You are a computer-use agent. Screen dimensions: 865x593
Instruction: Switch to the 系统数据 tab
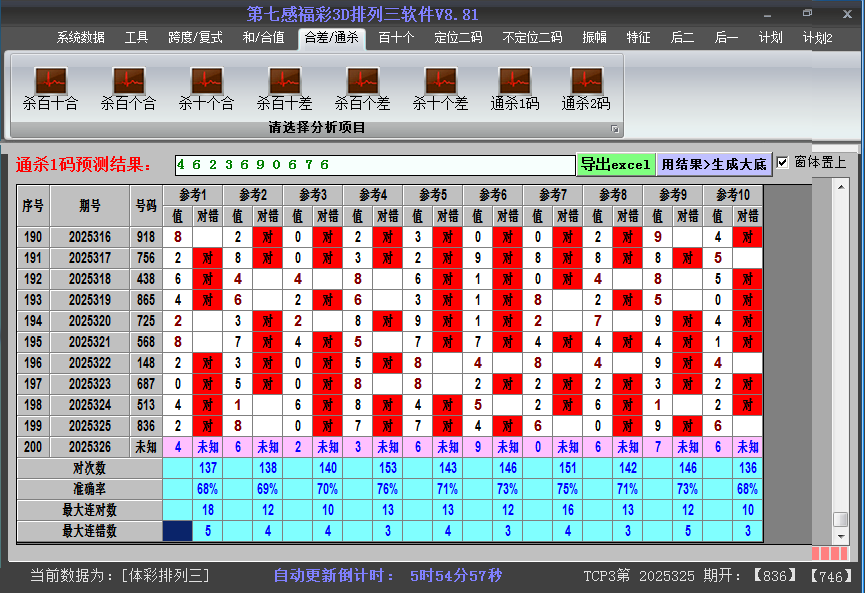pyautogui.click(x=78, y=36)
